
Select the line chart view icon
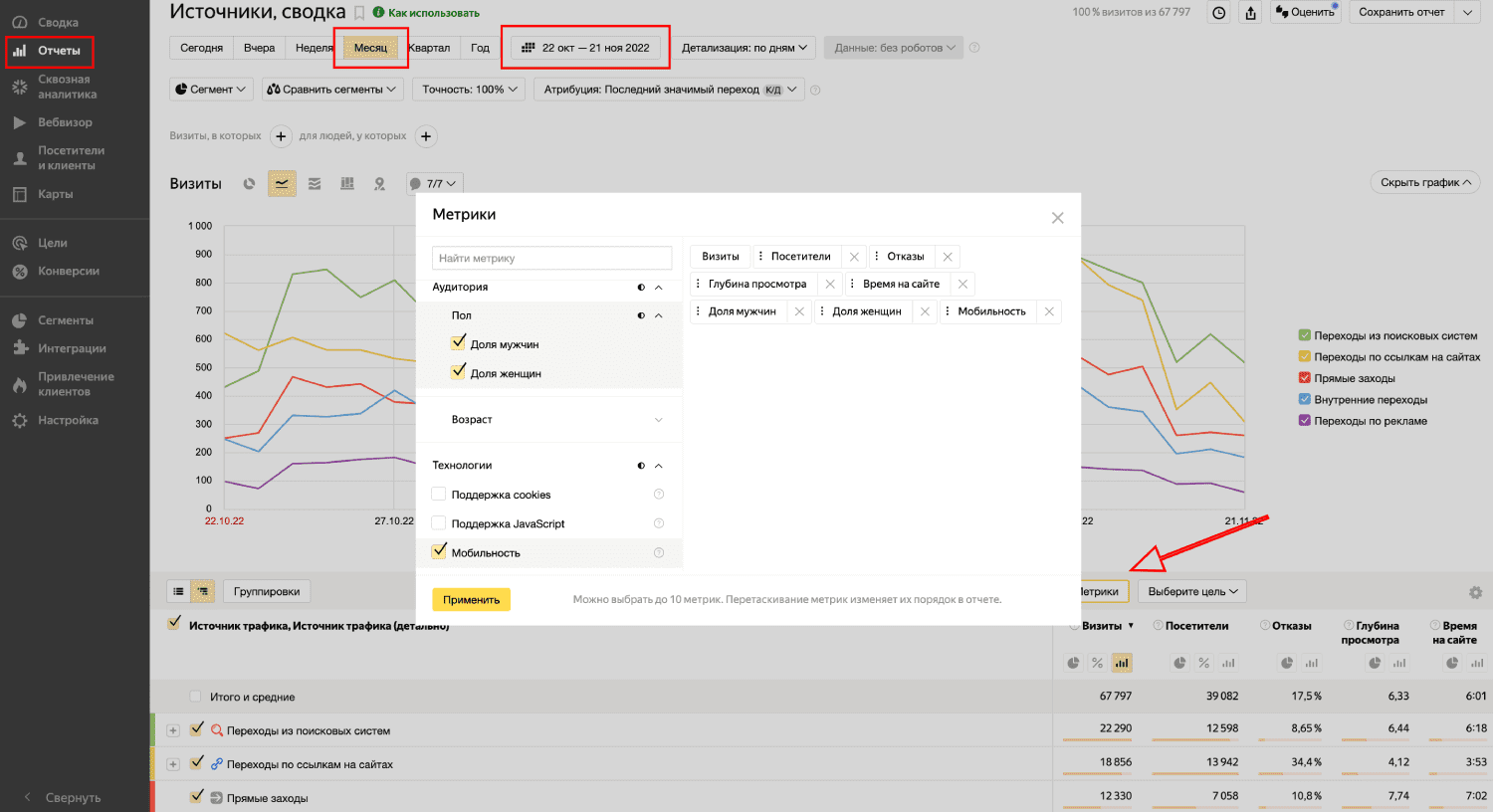pyautogui.click(x=282, y=184)
